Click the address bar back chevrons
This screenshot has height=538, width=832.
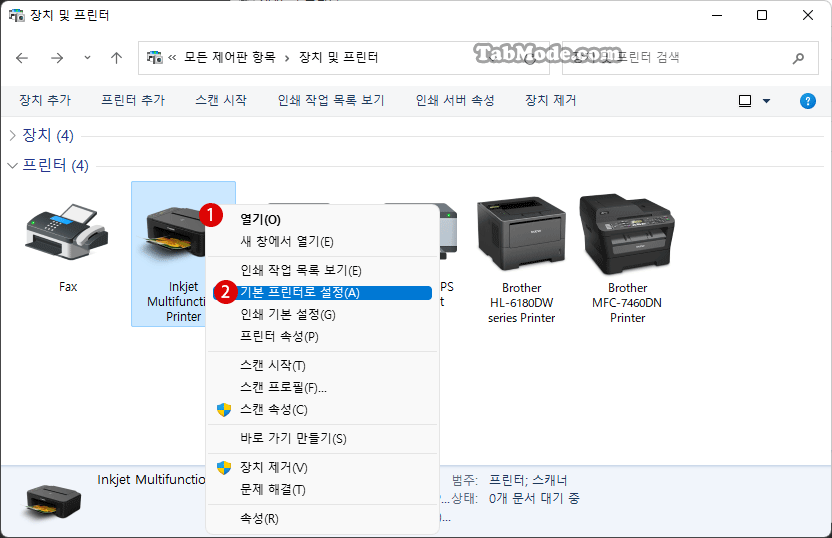[172, 57]
